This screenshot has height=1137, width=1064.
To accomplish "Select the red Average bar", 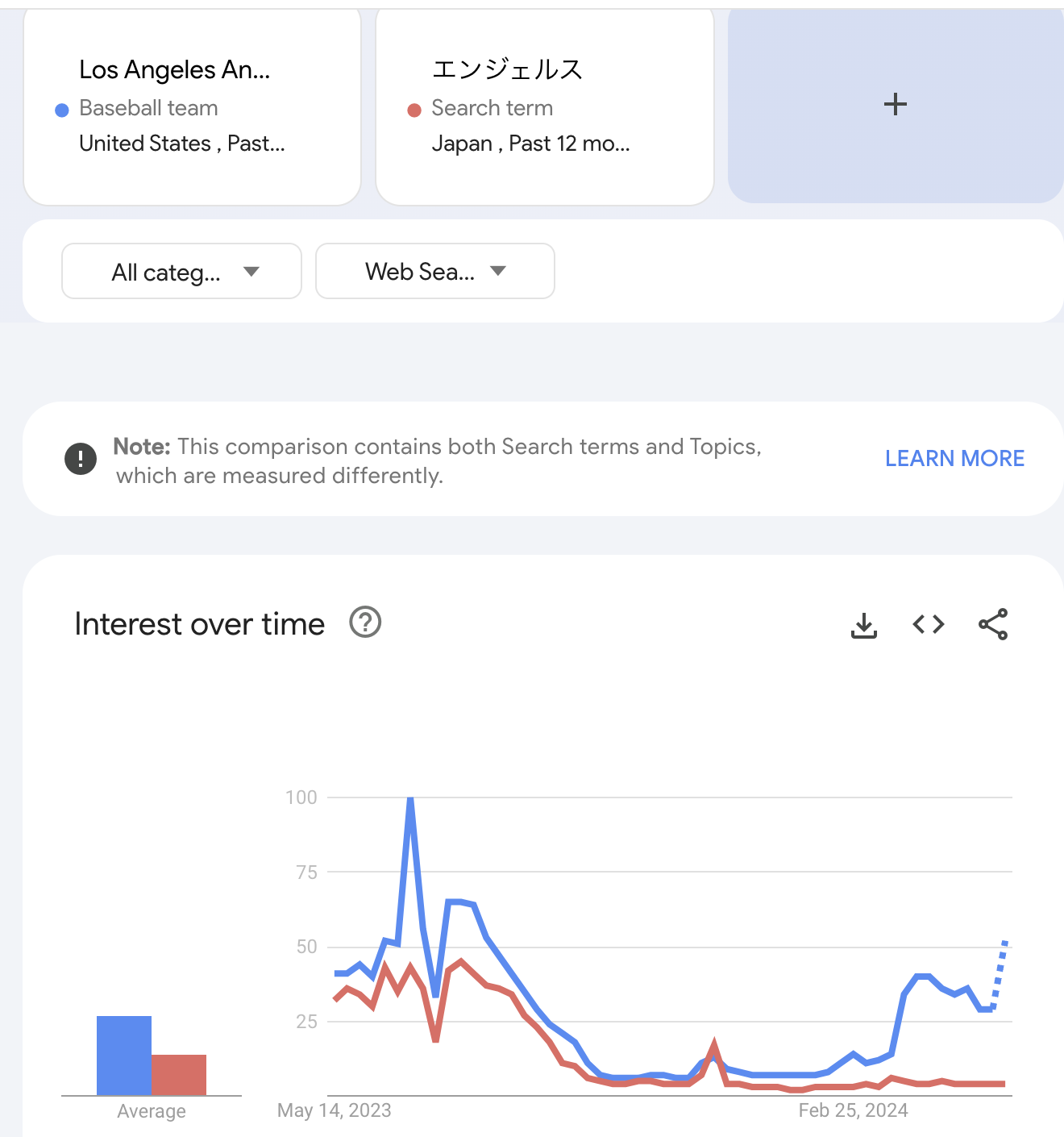I will click(x=179, y=1075).
